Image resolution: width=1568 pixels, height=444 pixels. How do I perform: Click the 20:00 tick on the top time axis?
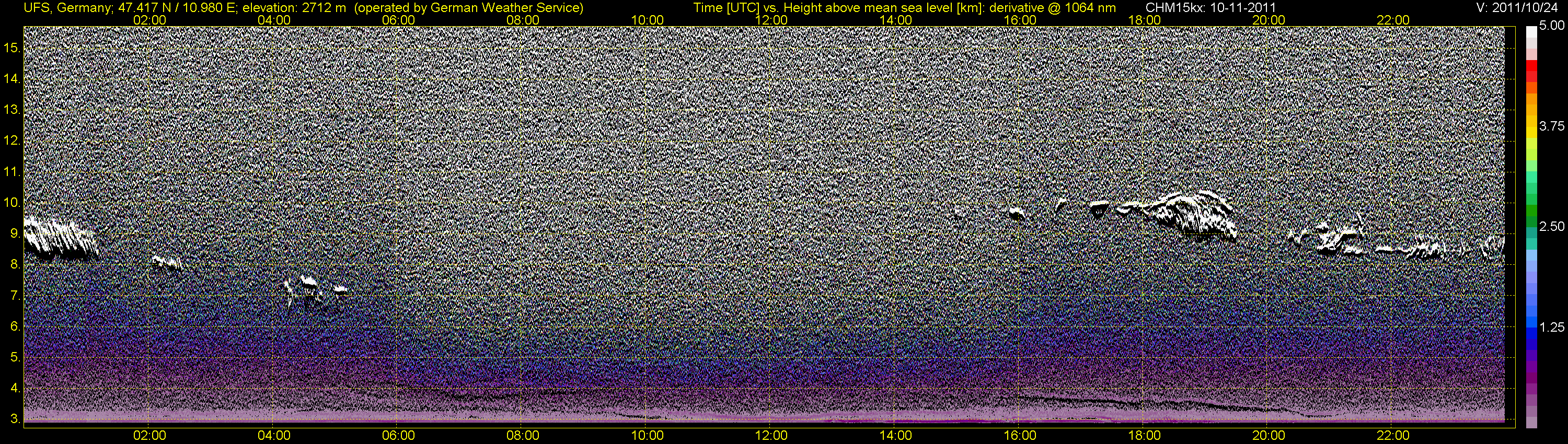point(1269,20)
